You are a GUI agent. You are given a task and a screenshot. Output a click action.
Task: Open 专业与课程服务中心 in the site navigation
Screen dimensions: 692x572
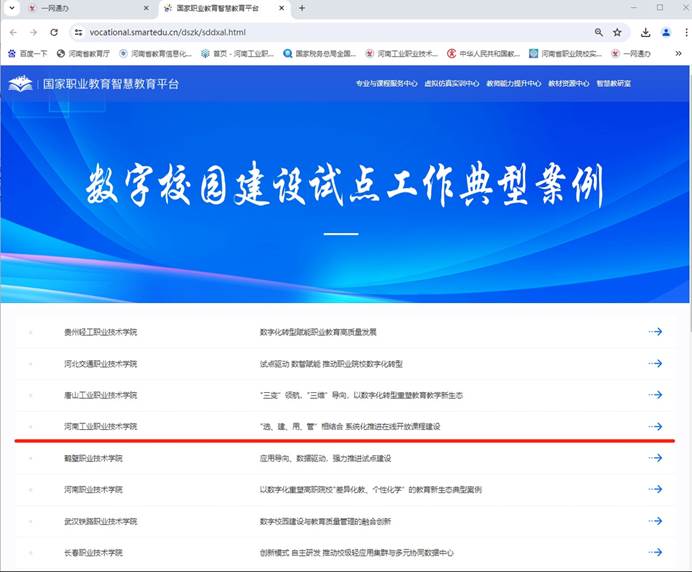386,84
